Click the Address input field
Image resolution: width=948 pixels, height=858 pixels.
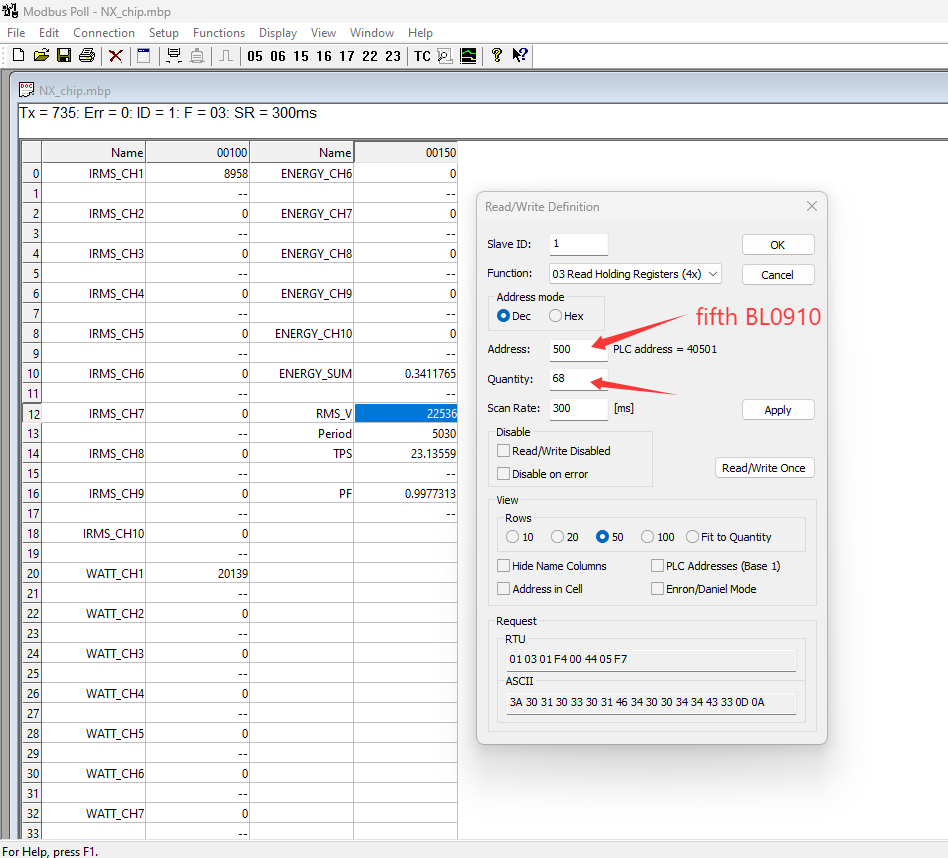[578, 349]
